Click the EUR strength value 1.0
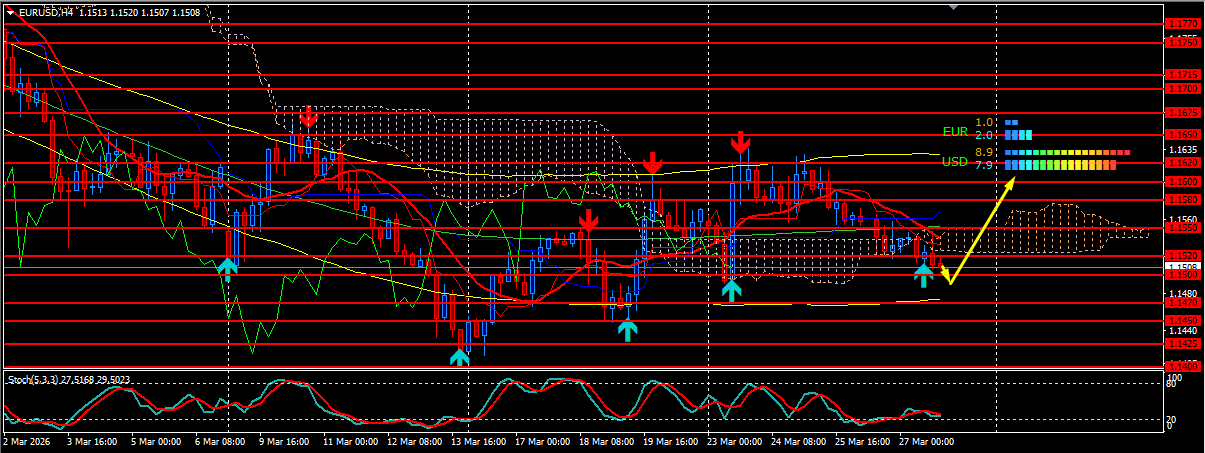The image size is (1205, 453). pyautogui.click(x=984, y=122)
